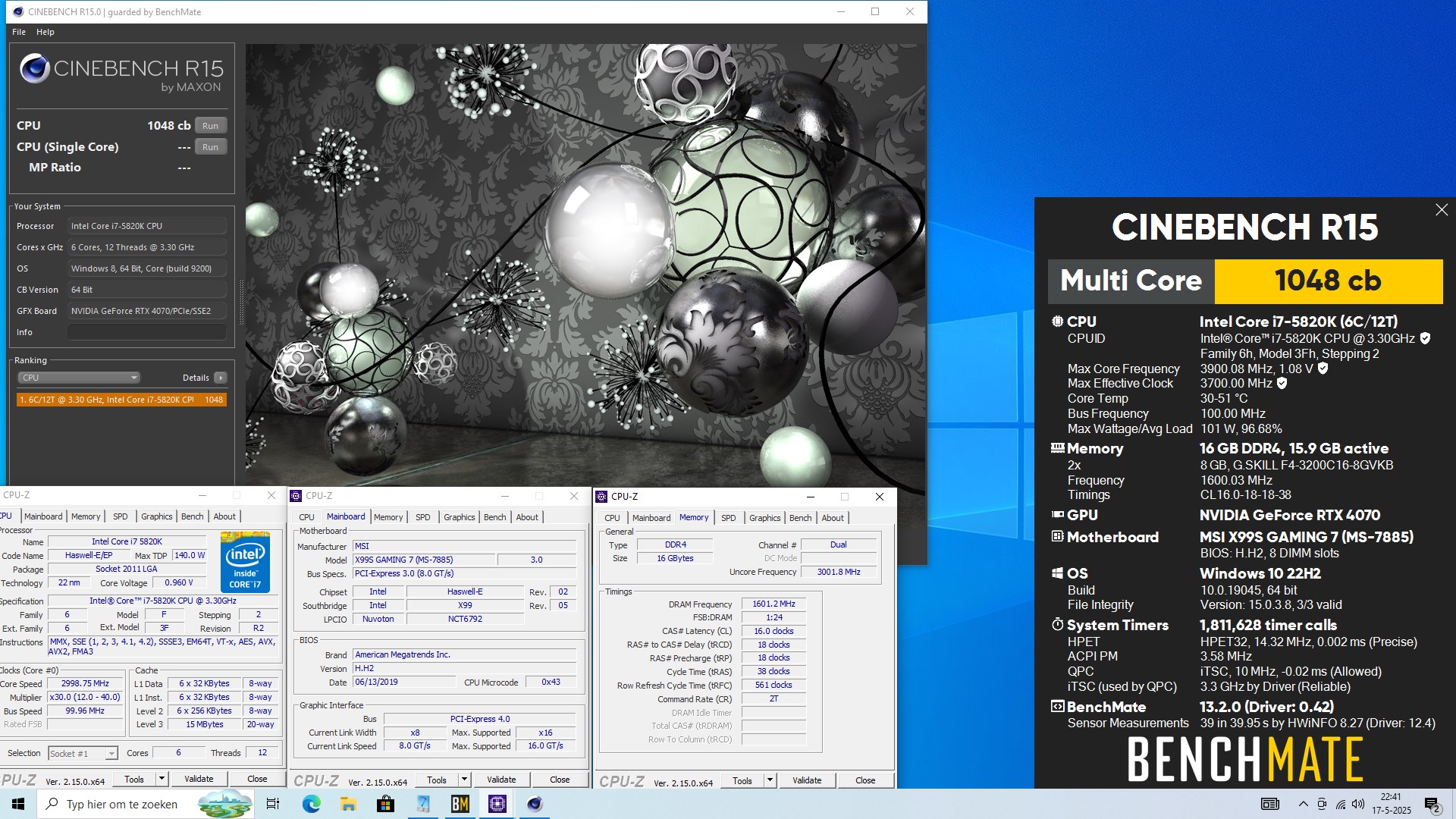Close the BenchMate result overlay
The image size is (1456, 819).
tap(1442, 210)
